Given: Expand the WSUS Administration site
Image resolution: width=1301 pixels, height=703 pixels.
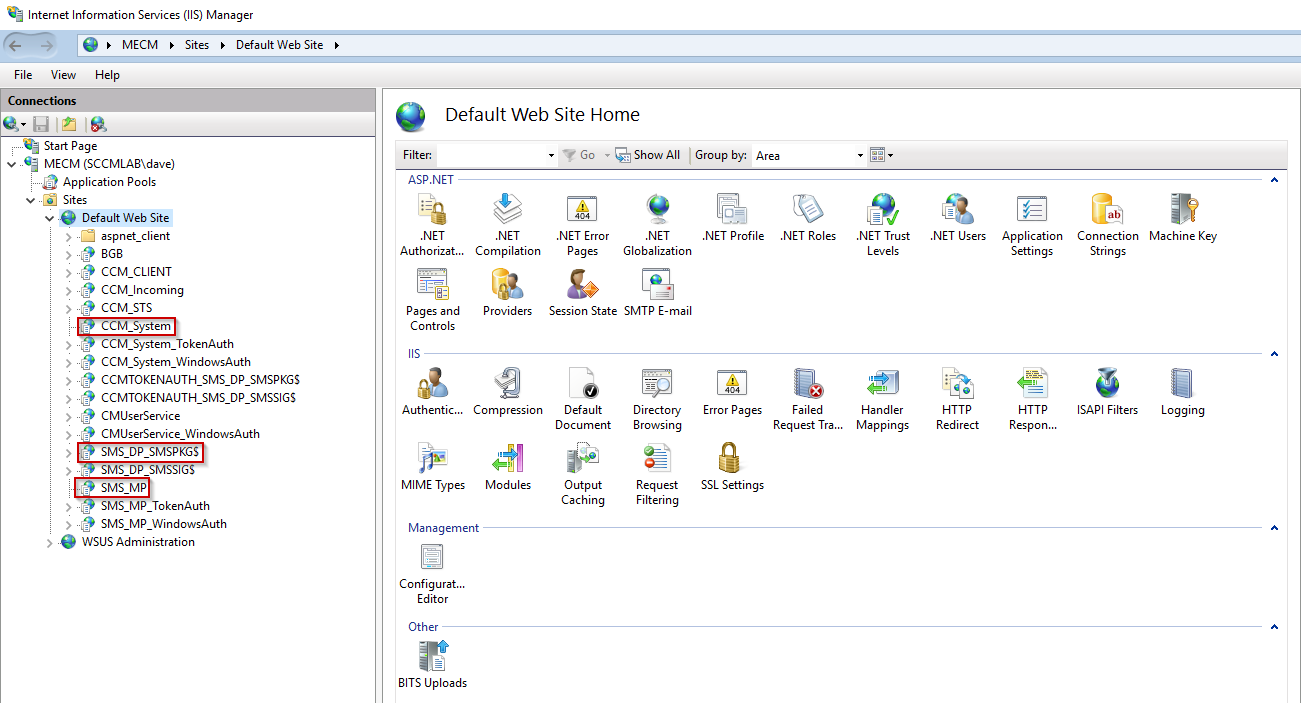Looking at the screenshot, I should tap(50, 542).
